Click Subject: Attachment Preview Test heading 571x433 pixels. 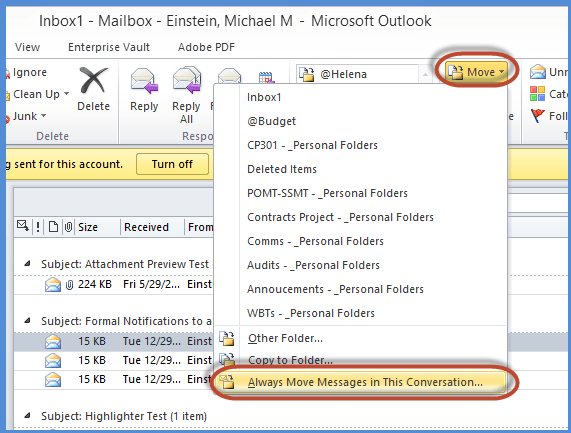[x=125, y=264]
